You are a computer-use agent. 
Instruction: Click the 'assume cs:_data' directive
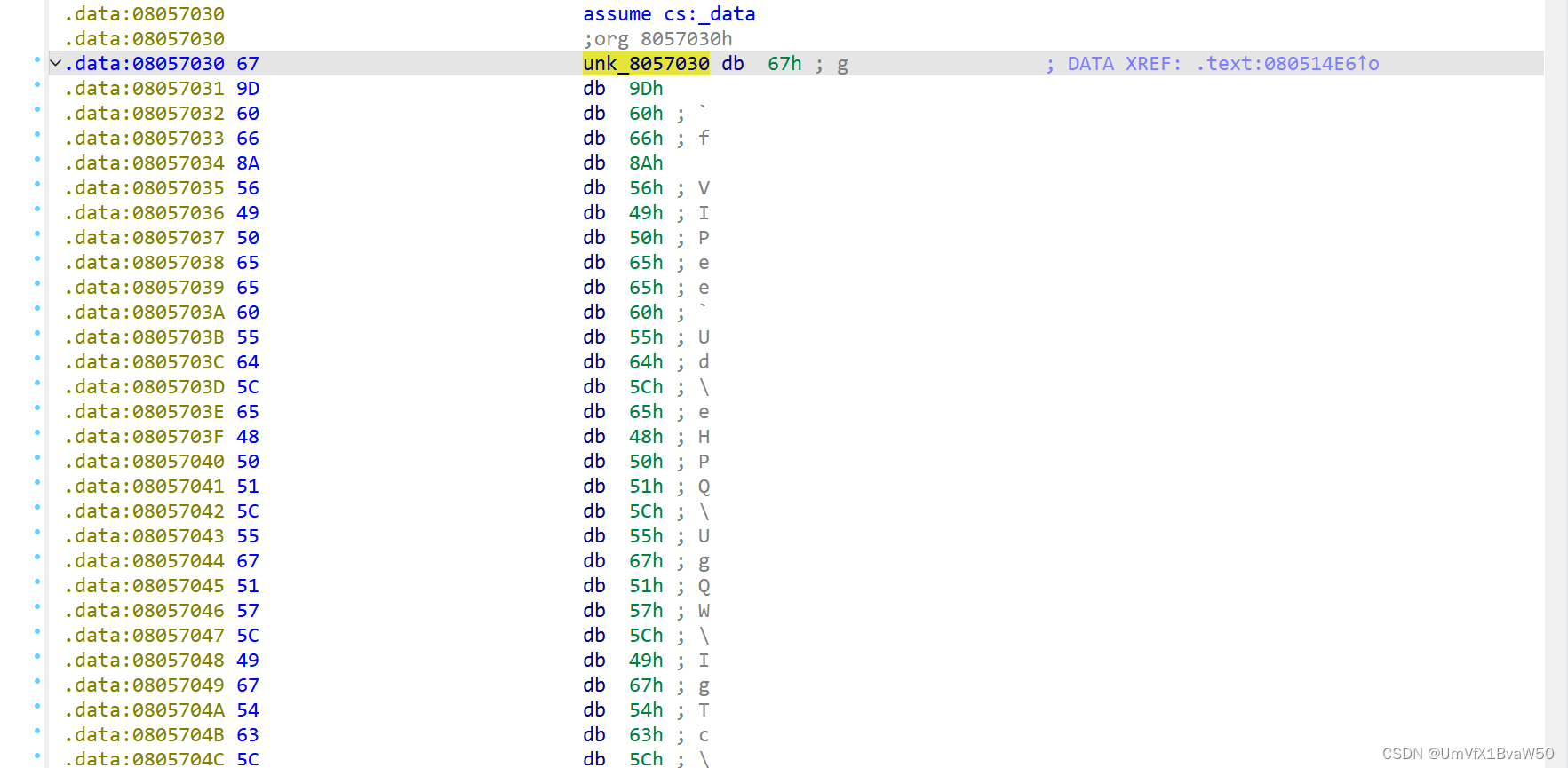[669, 13]
